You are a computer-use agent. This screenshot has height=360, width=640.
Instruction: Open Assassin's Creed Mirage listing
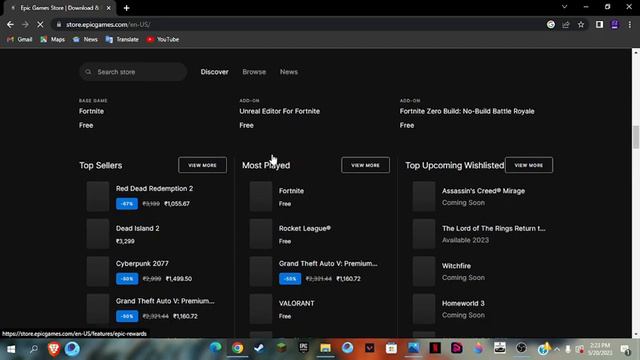(x=483, y=191)
